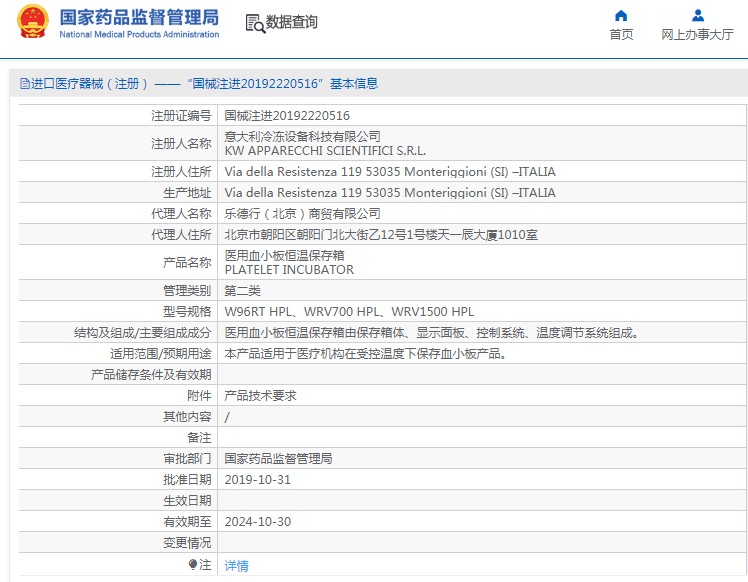Select PLATELET INCUBATOR text
748x582 pixels.
pos(289,270)
